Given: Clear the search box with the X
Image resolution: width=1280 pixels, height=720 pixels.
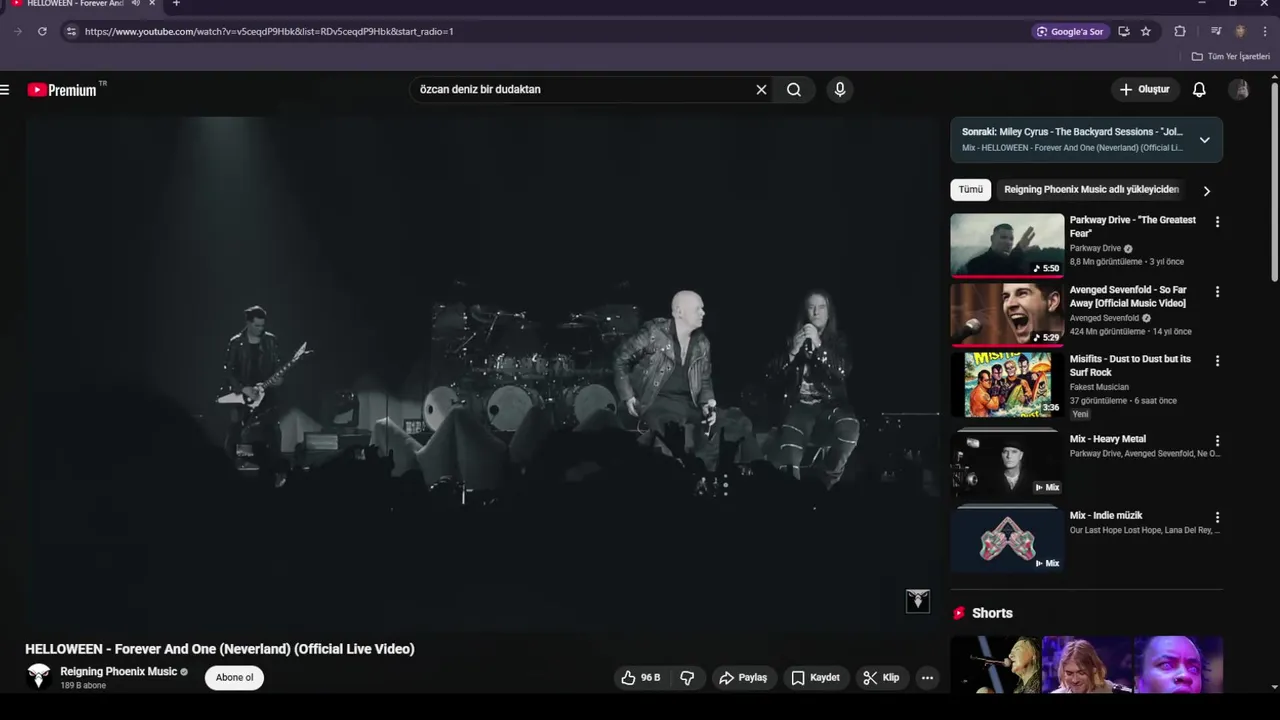Looking at the screenshot, I should (x=761, y=89).
